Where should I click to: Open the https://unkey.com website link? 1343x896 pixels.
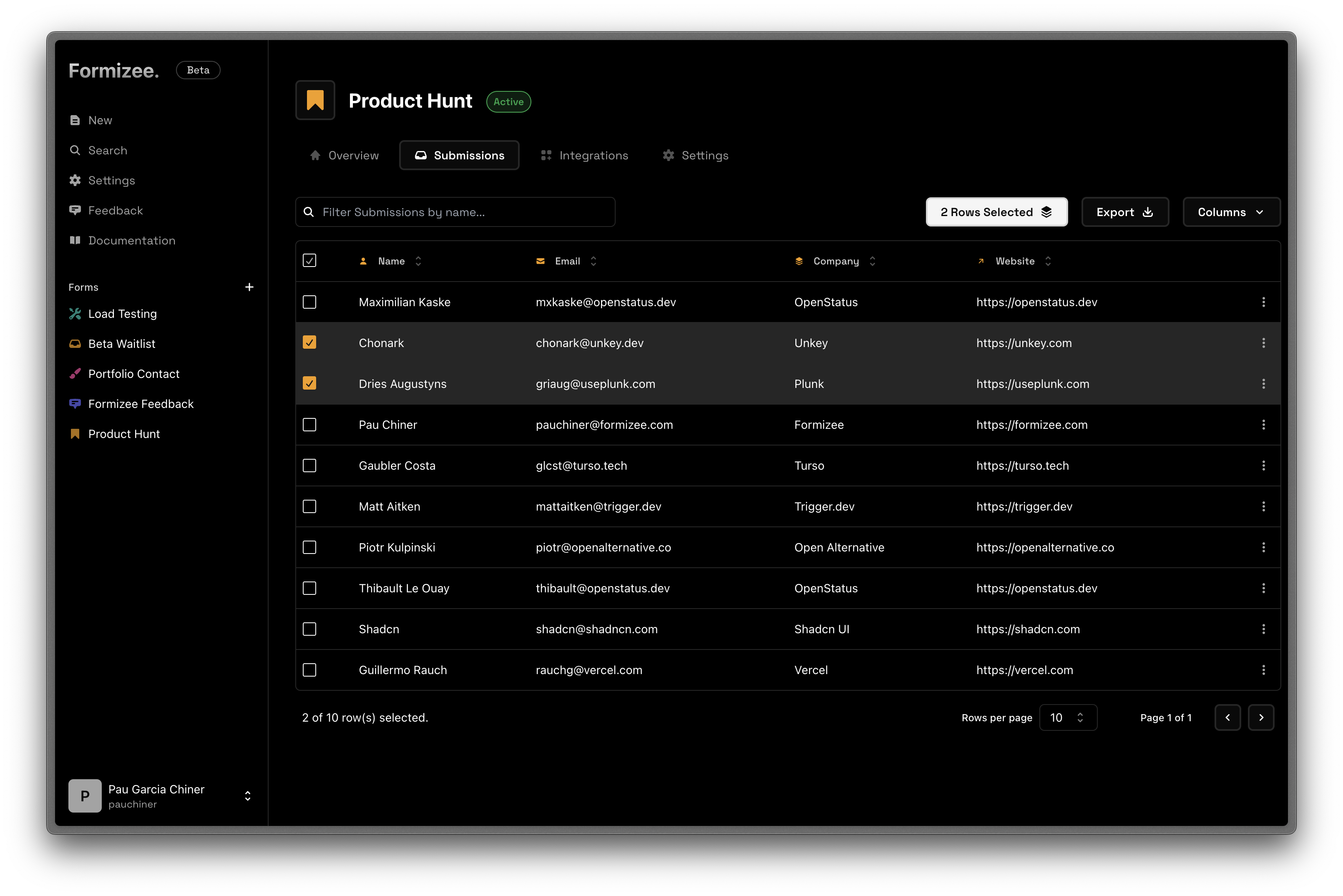point(1024,343)
